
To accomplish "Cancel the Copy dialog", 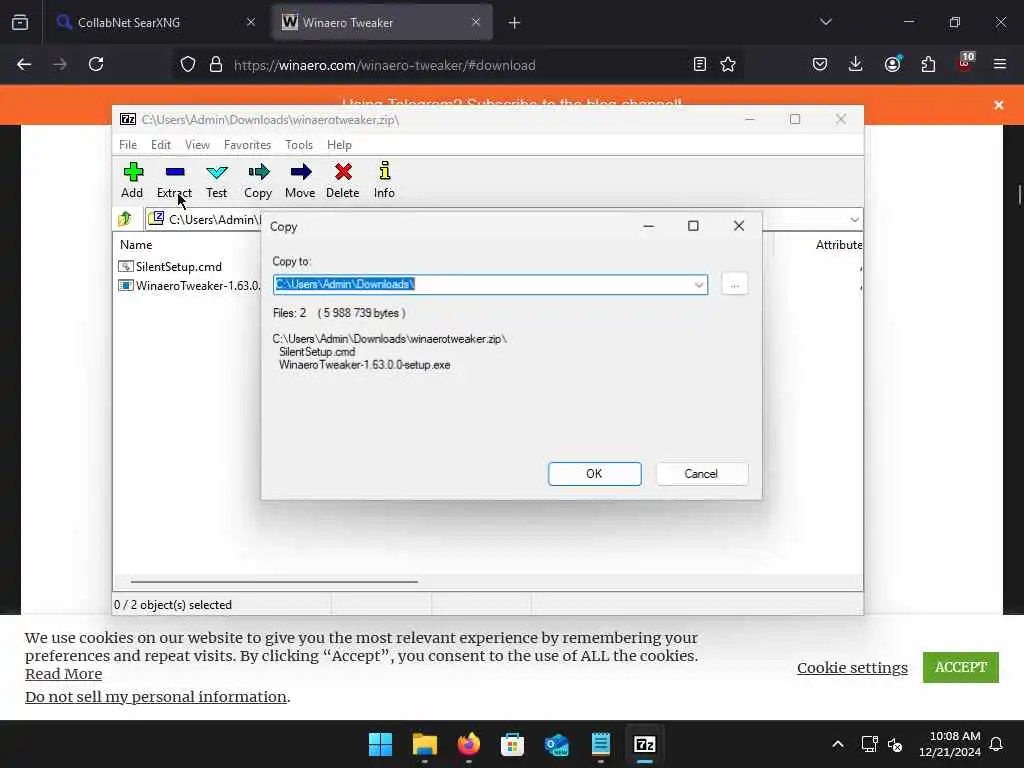I will click(x=701, y=474).
